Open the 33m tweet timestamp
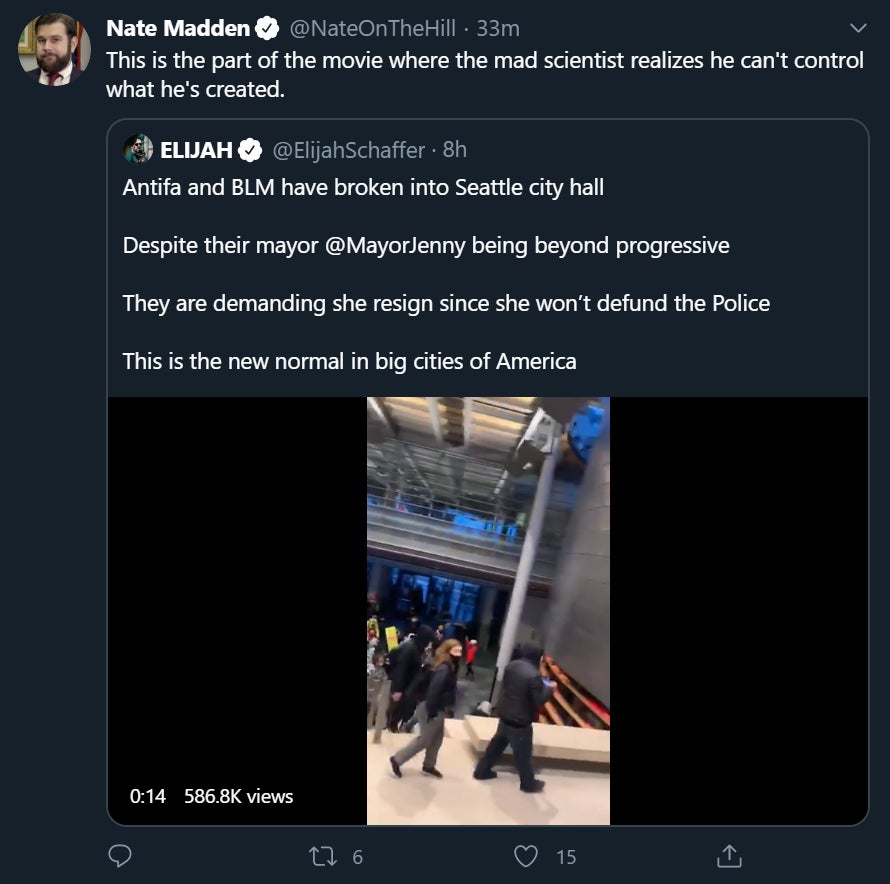 pos(498,28)
